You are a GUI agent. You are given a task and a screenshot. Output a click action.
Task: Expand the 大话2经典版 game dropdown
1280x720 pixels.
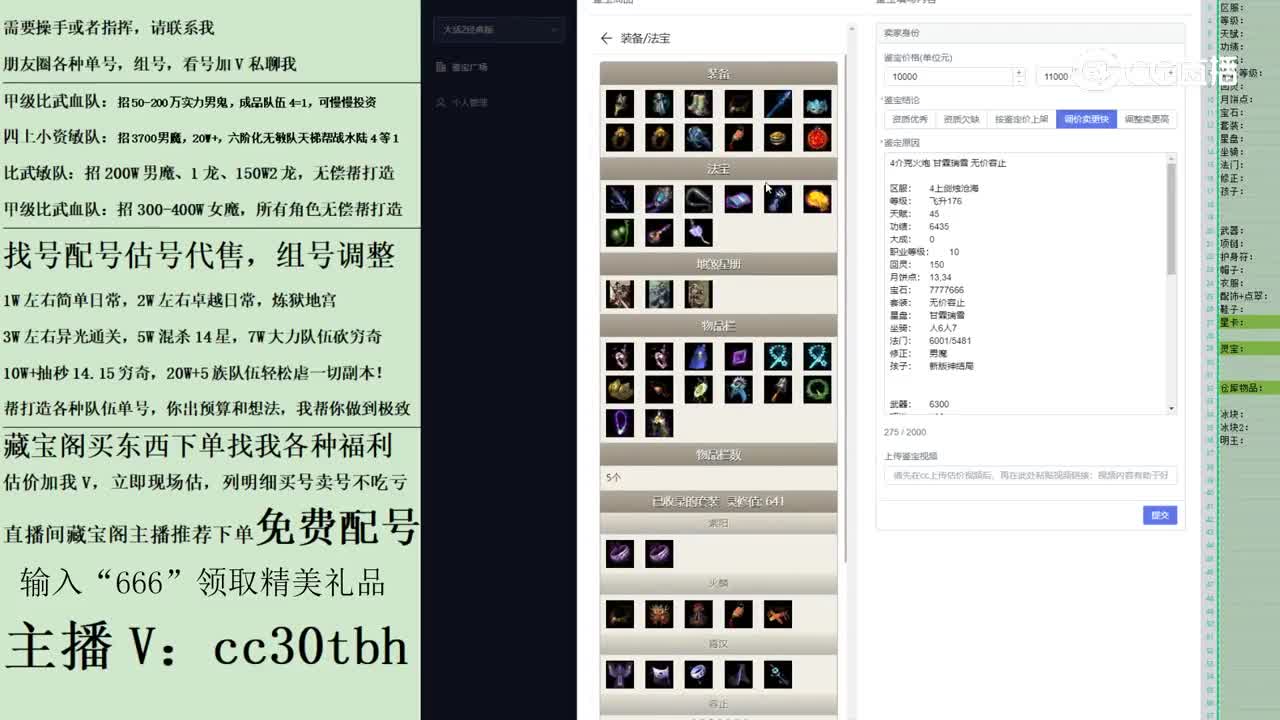pos(498,30)
